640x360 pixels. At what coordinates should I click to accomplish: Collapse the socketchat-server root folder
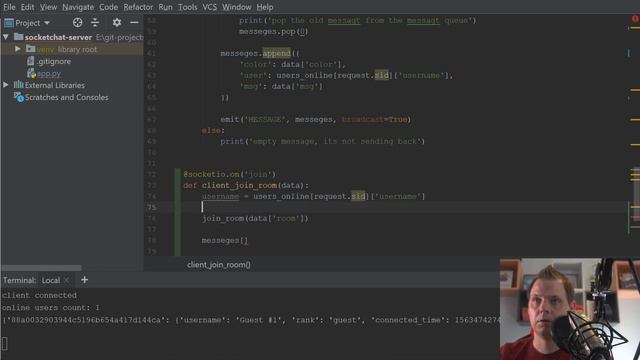[x=6, y=37]
